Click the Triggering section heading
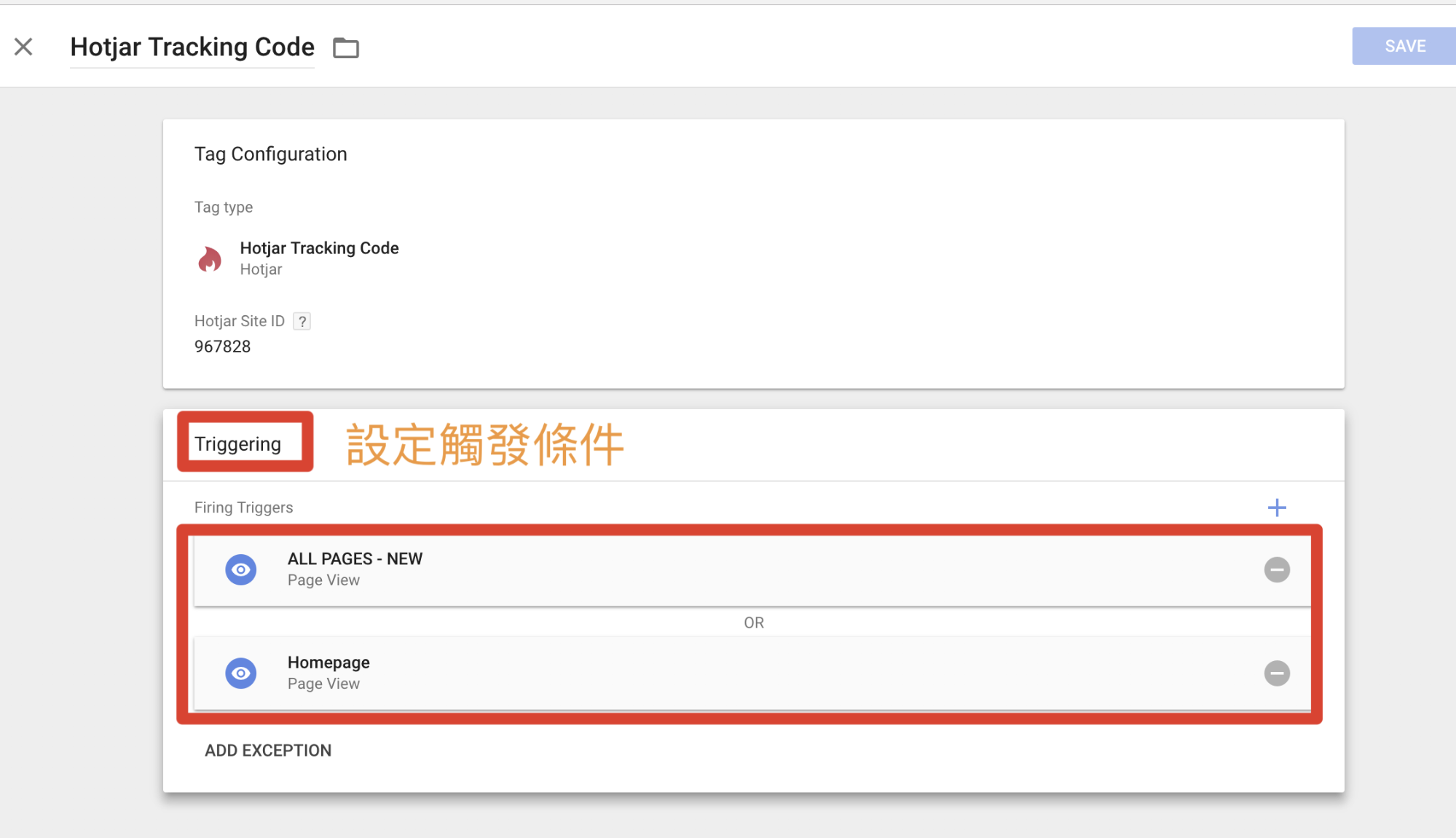 pyautogui.click(x=237, y=444)
